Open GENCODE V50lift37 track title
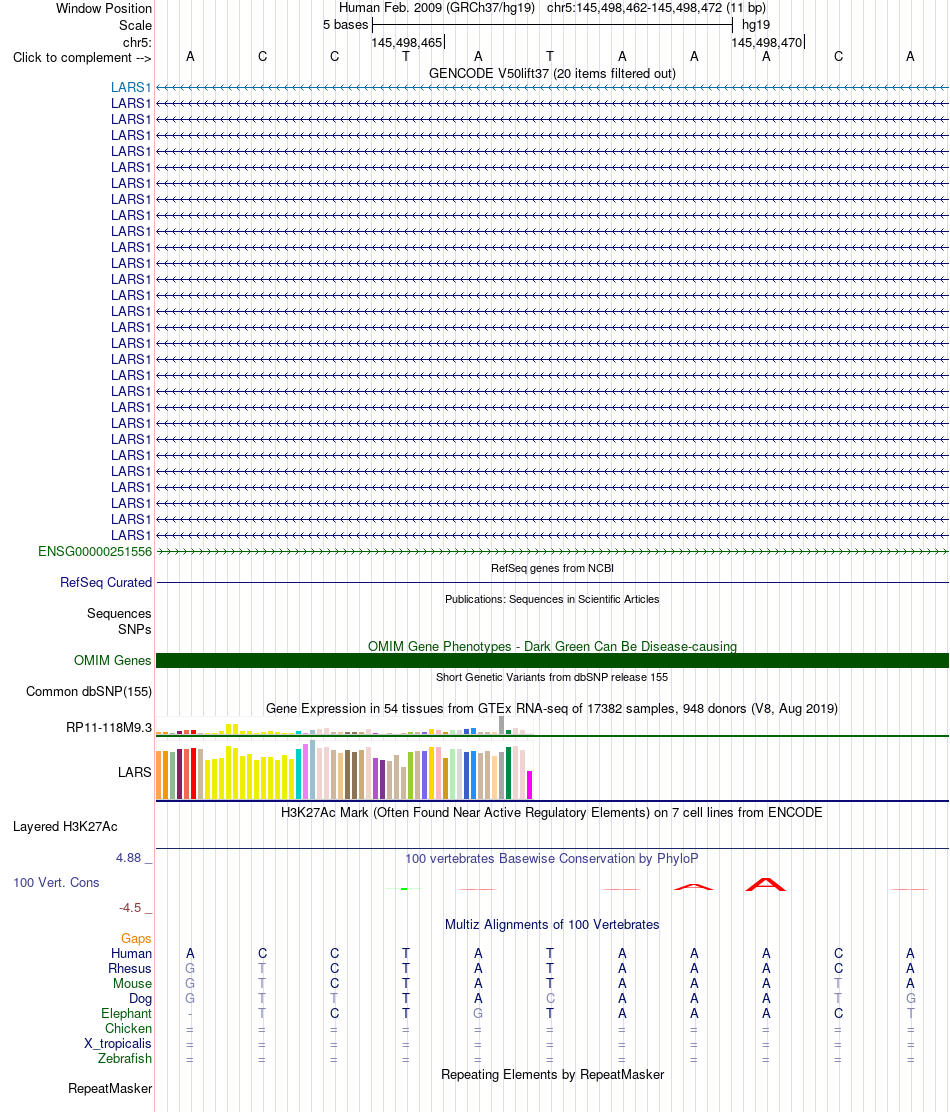The width and height of the screenshot is (950, 1112). point(552,73)
